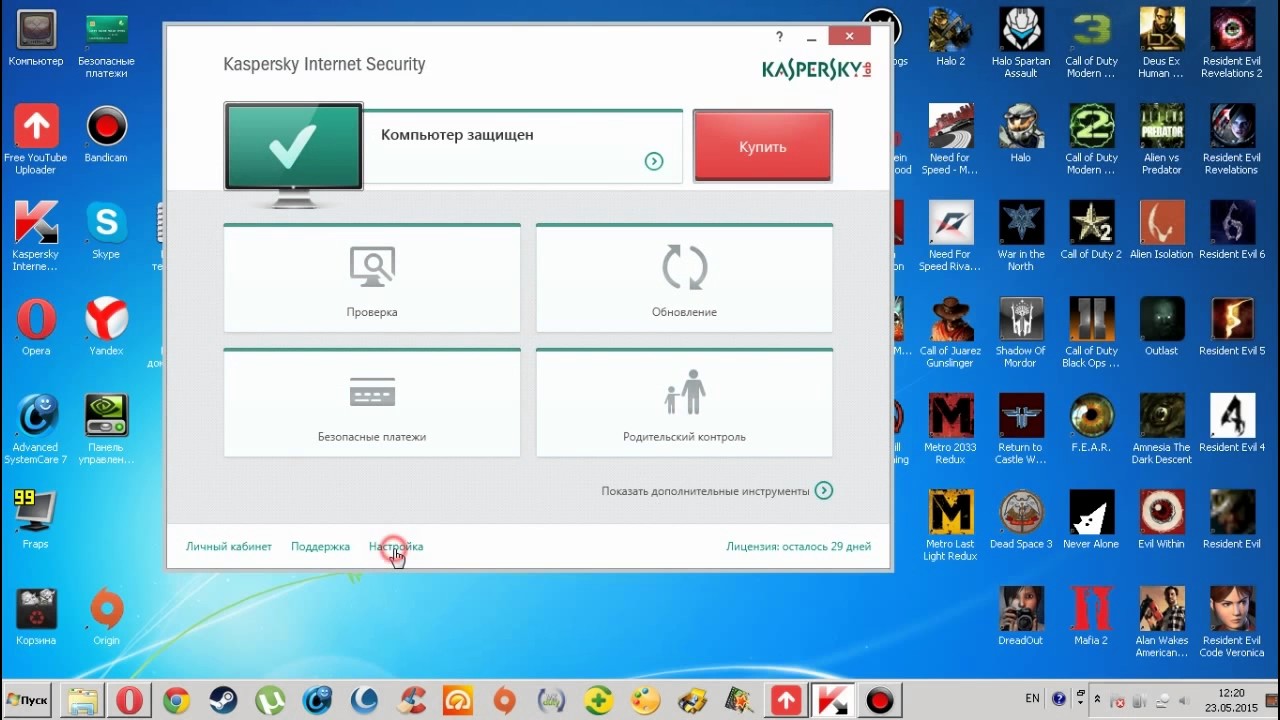Open Fraps desktop icon

(x=36, y=520)
